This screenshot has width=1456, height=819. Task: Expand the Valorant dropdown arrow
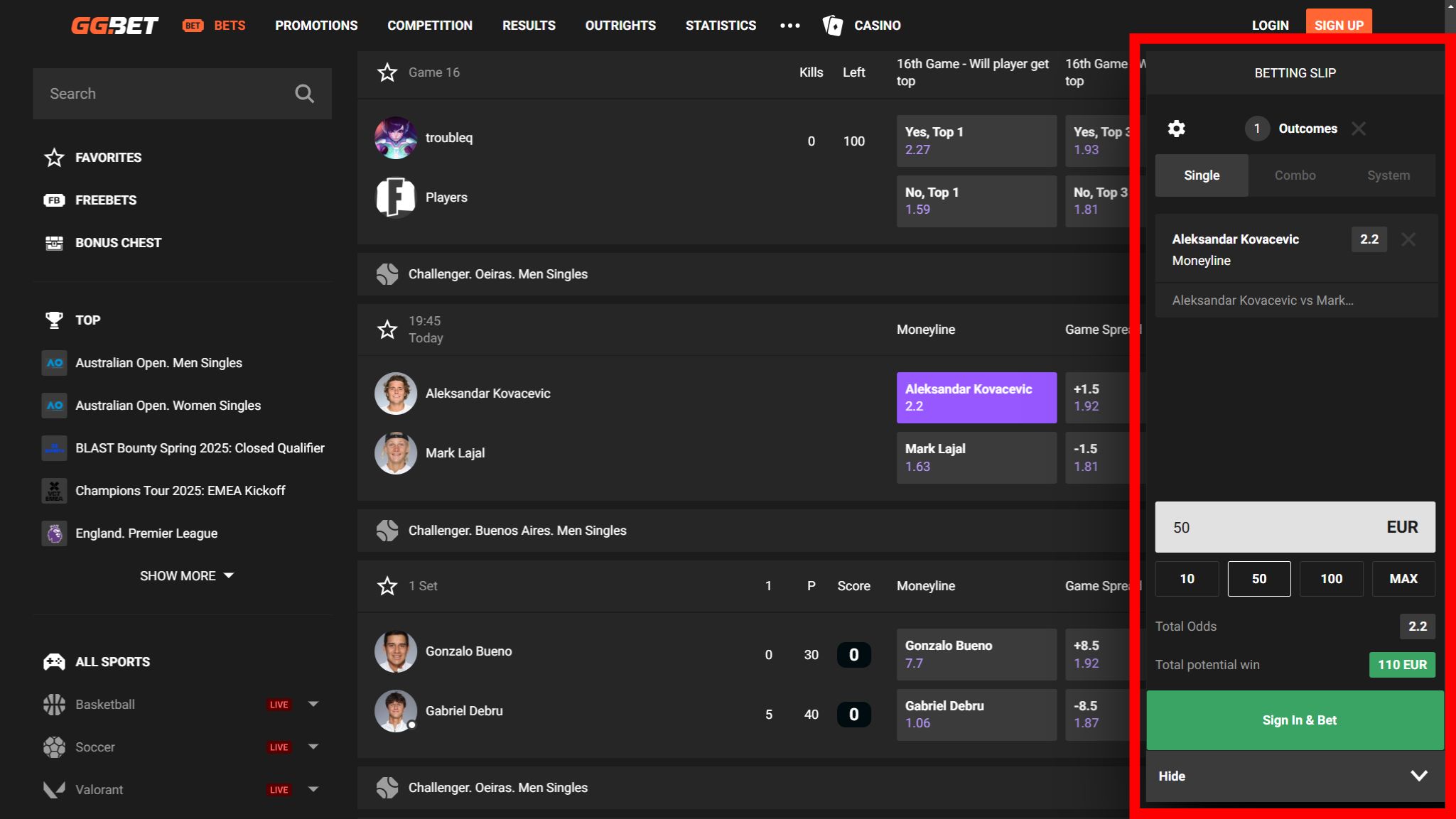click(313, 789)
